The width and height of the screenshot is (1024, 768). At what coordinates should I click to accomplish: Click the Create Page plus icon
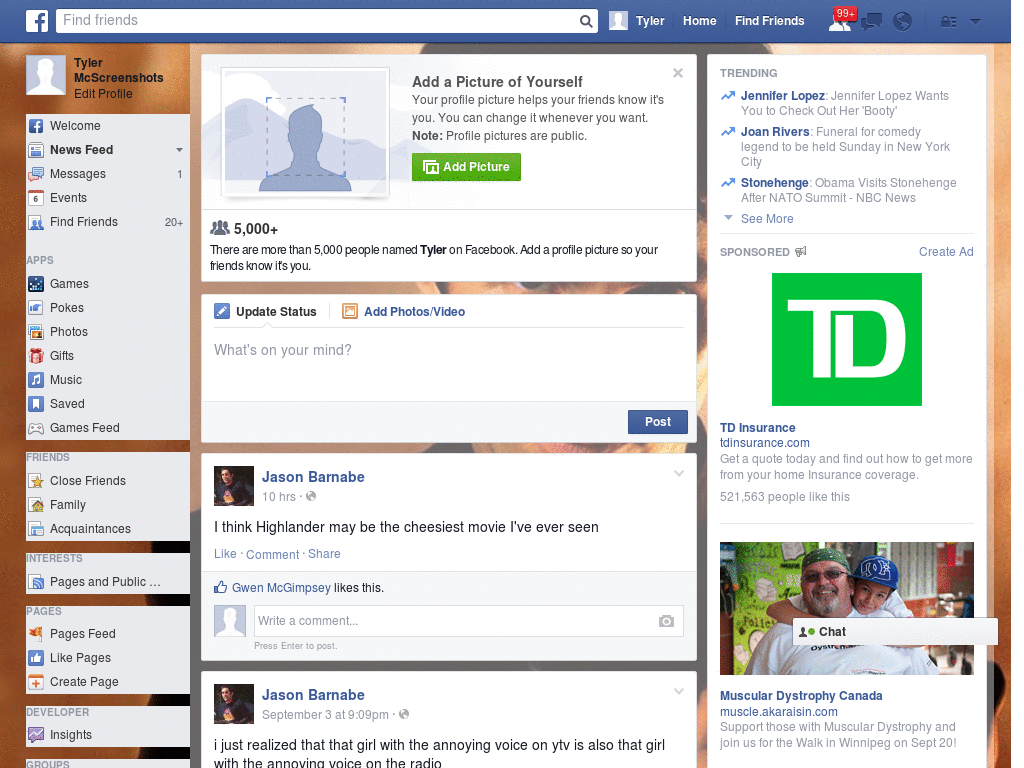(x=36, y=682)
